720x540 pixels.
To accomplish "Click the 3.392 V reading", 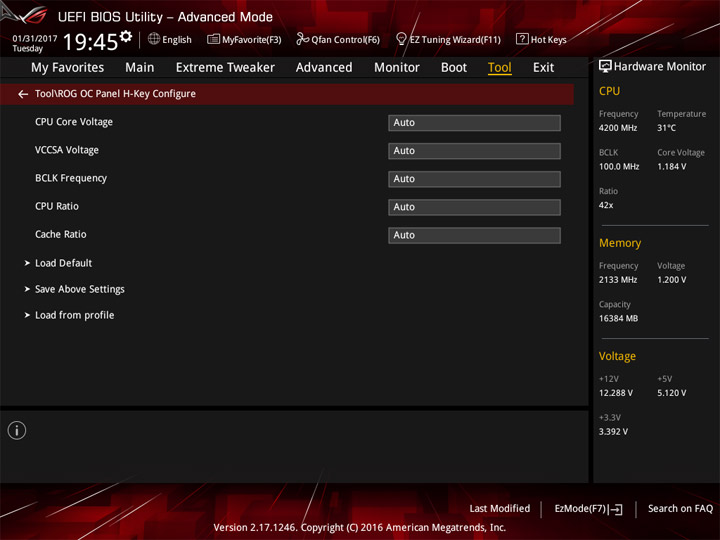I will (x=613, y=432).
